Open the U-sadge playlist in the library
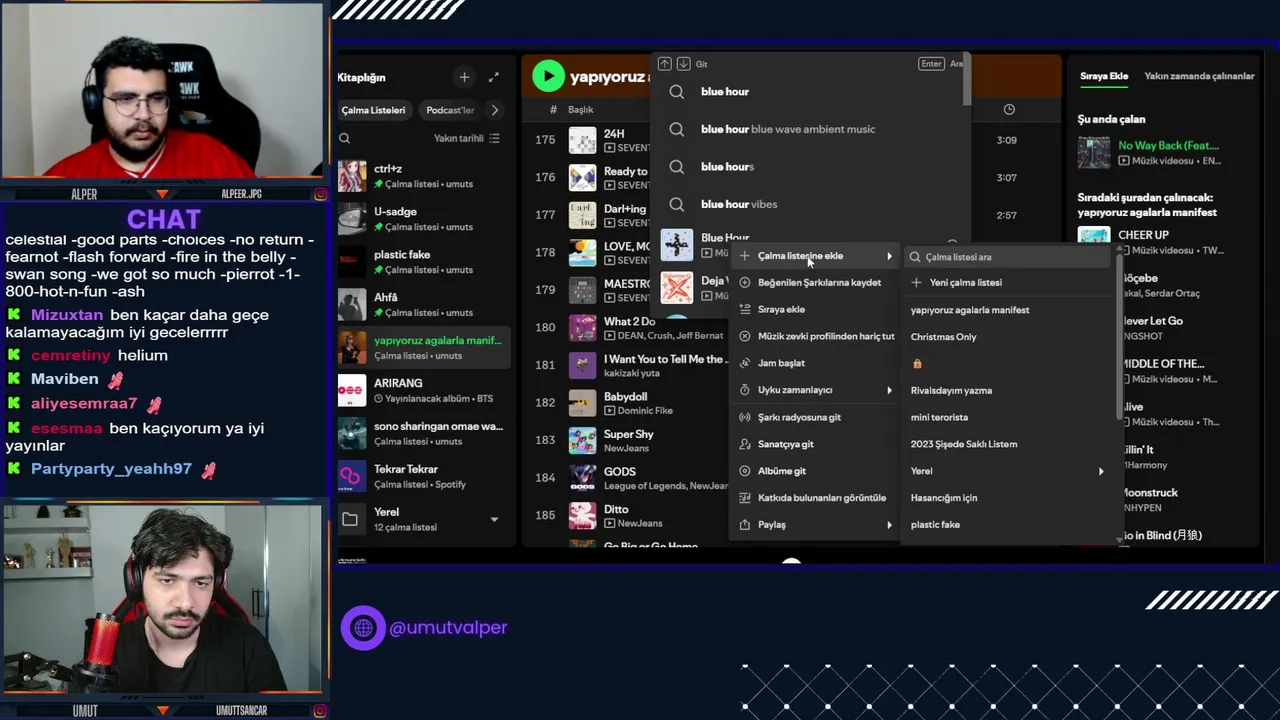Image resolution: width=1280 pixels, height=720 pixels. 424,219
